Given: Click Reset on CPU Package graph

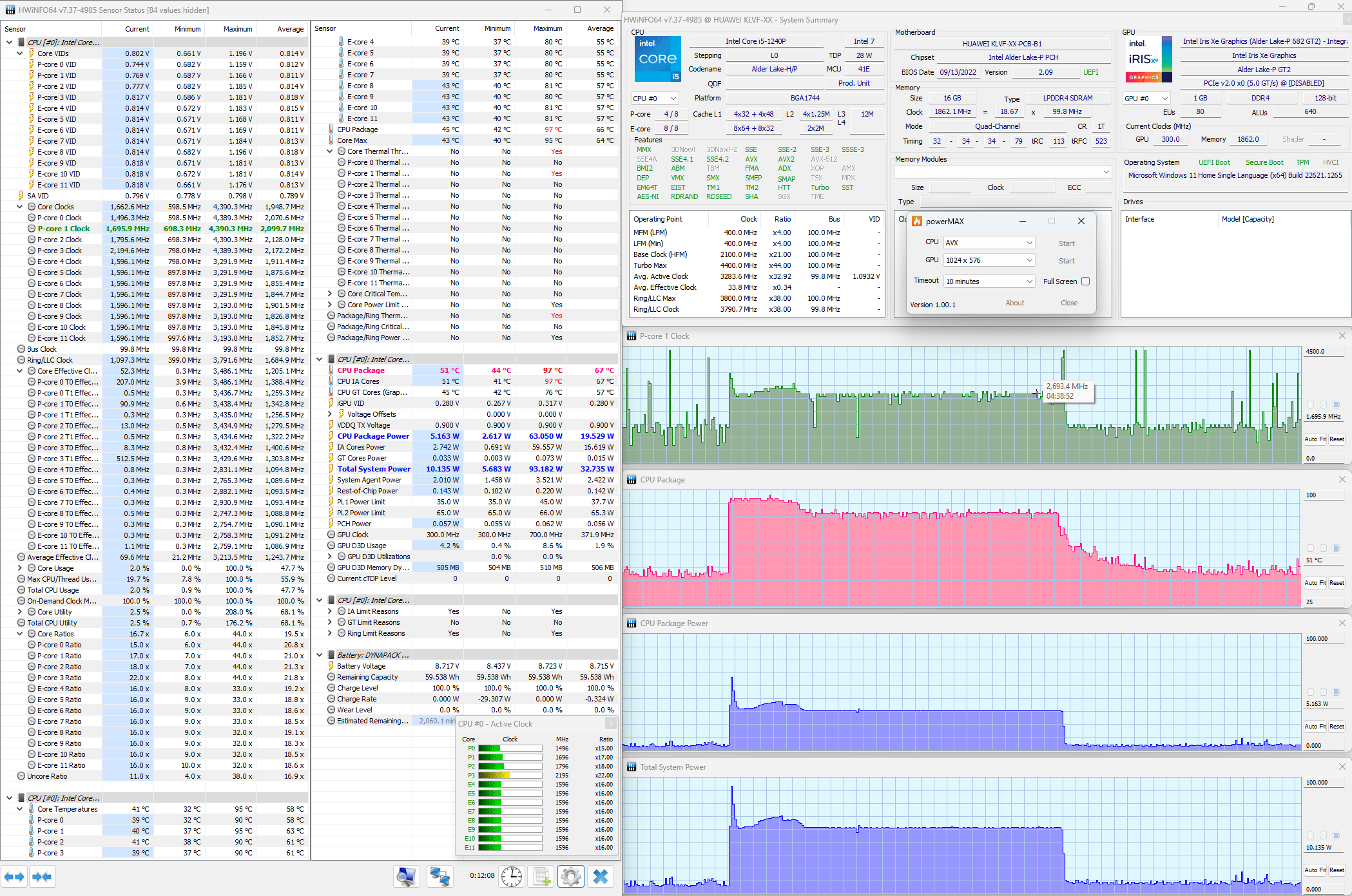Looking at the screenshot, I should [x=1337, y=583].
